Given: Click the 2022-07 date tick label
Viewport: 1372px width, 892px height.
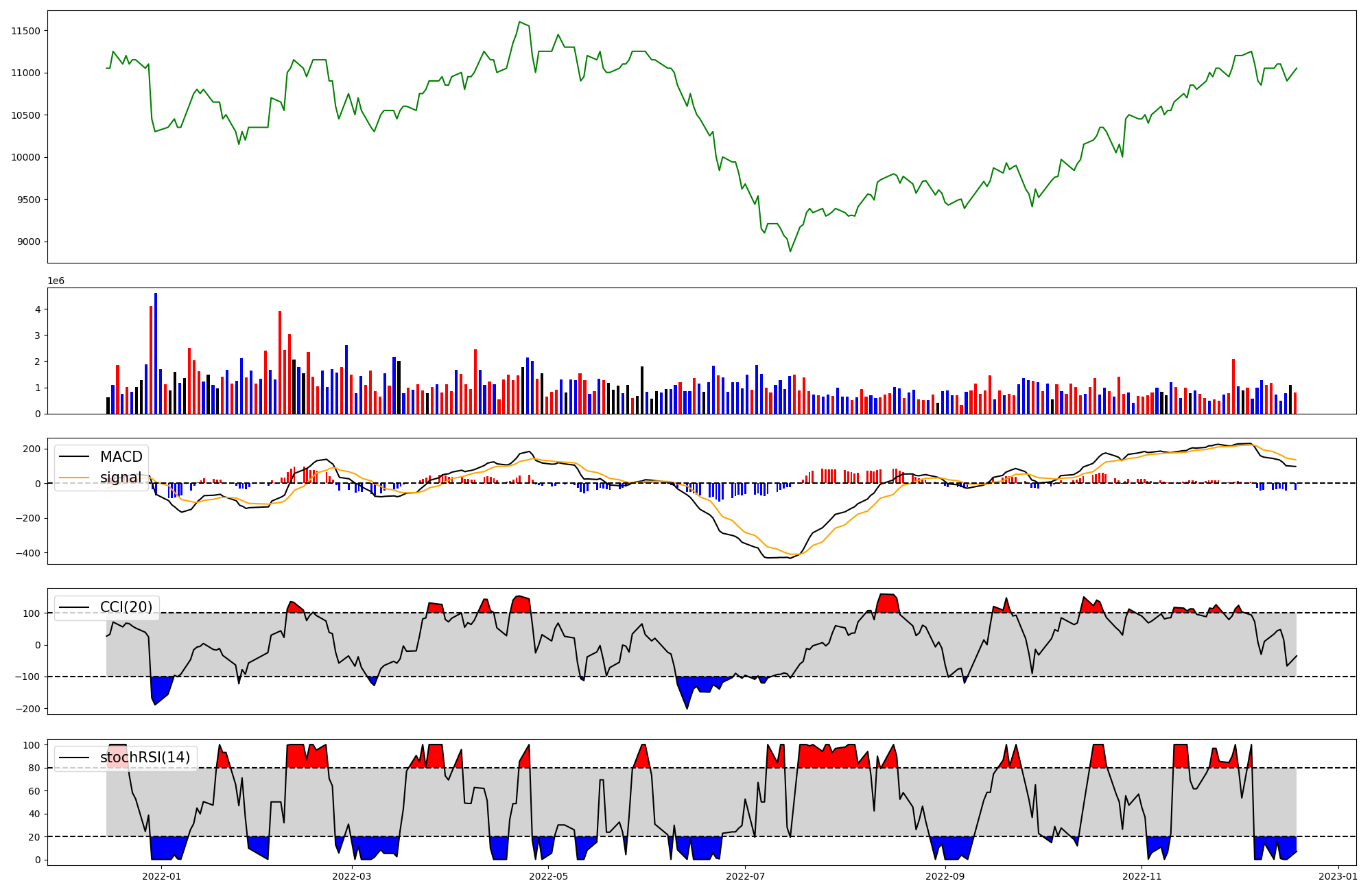Looking at the screenshot, I should click(745, 876).
